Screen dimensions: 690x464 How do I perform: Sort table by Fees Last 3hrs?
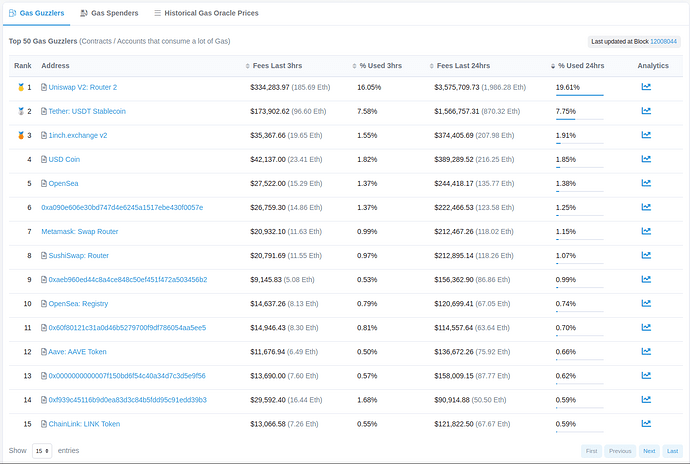pyautogui.click(x=274, y=66)
